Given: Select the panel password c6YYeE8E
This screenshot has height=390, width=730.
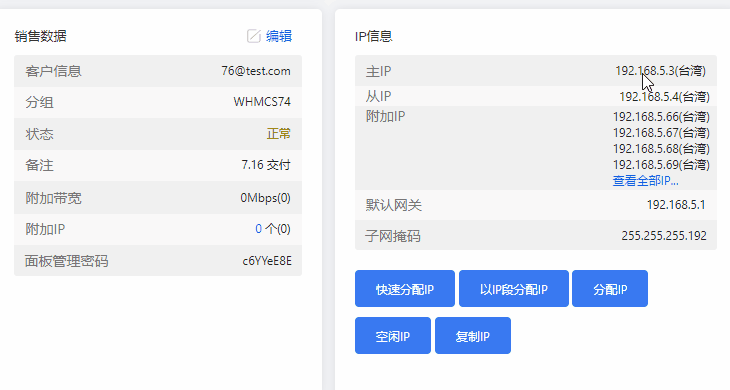Looking at the screenshot, I should click(267, 261).
